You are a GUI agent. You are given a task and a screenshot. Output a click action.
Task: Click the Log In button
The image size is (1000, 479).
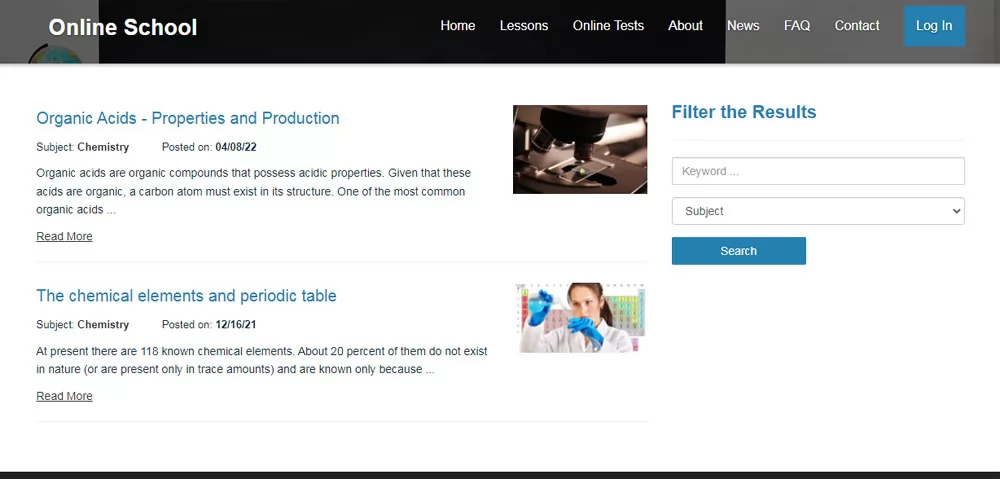coord(934,26)
